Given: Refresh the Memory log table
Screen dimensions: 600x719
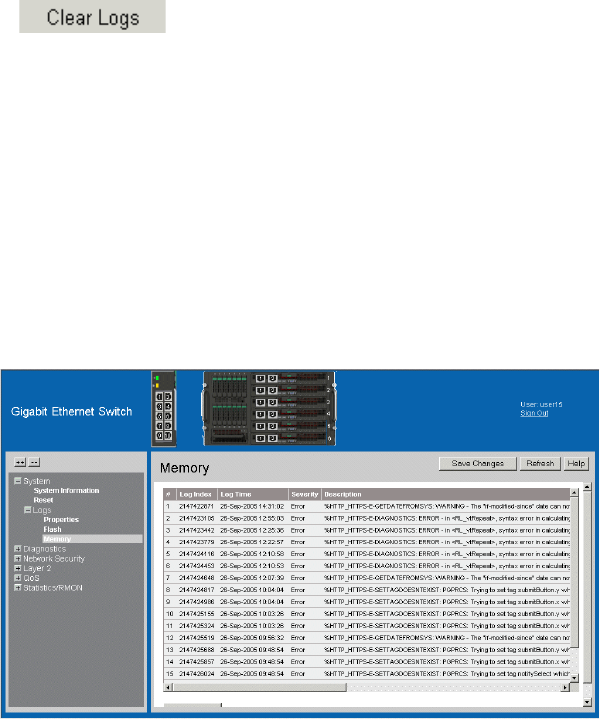Looking at the screenshot, I should point(540,464).
